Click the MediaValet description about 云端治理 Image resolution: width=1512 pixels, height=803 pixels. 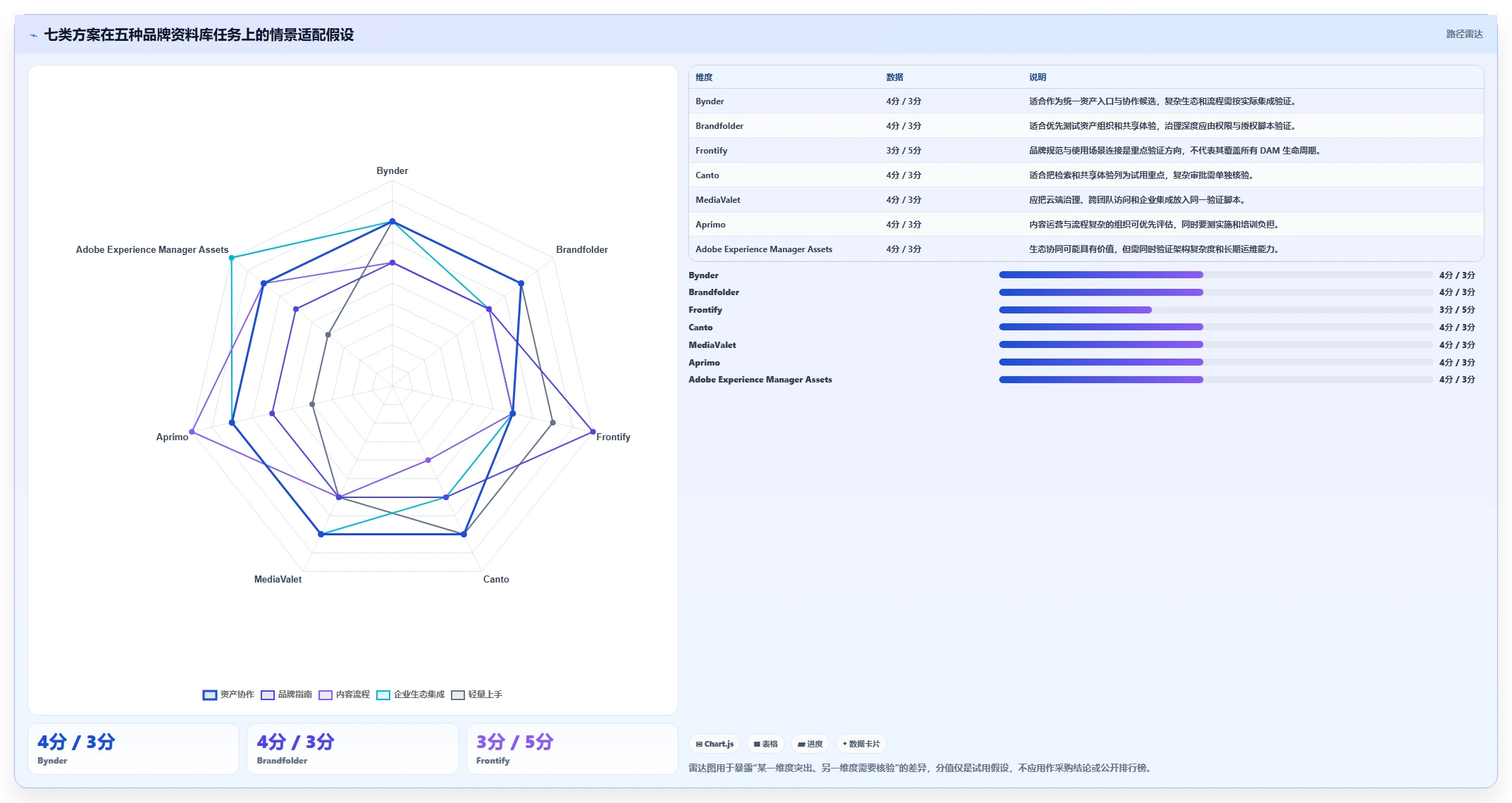pyautogui.click(x=1136, y=200)
